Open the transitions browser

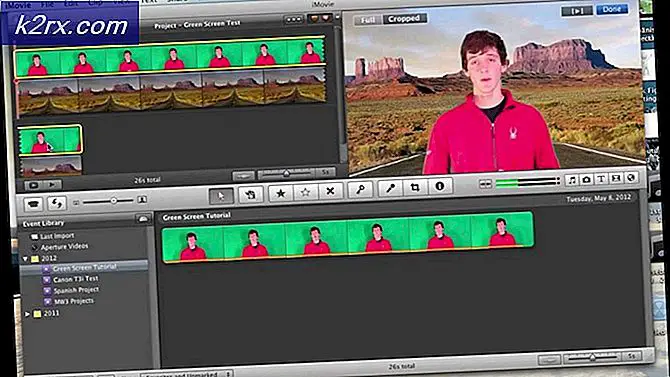616,178
